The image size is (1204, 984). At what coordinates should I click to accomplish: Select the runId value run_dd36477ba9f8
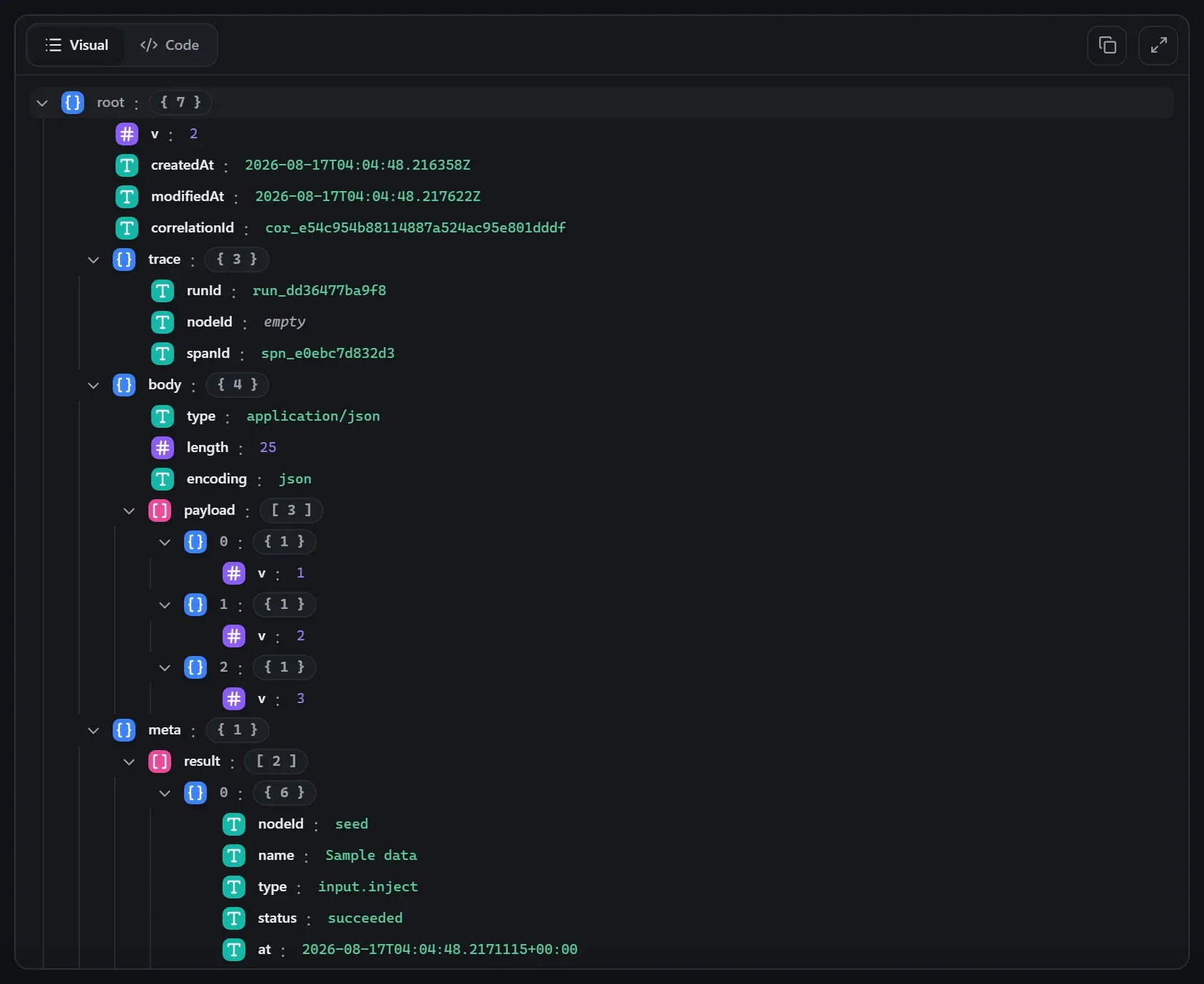(320, 291)
